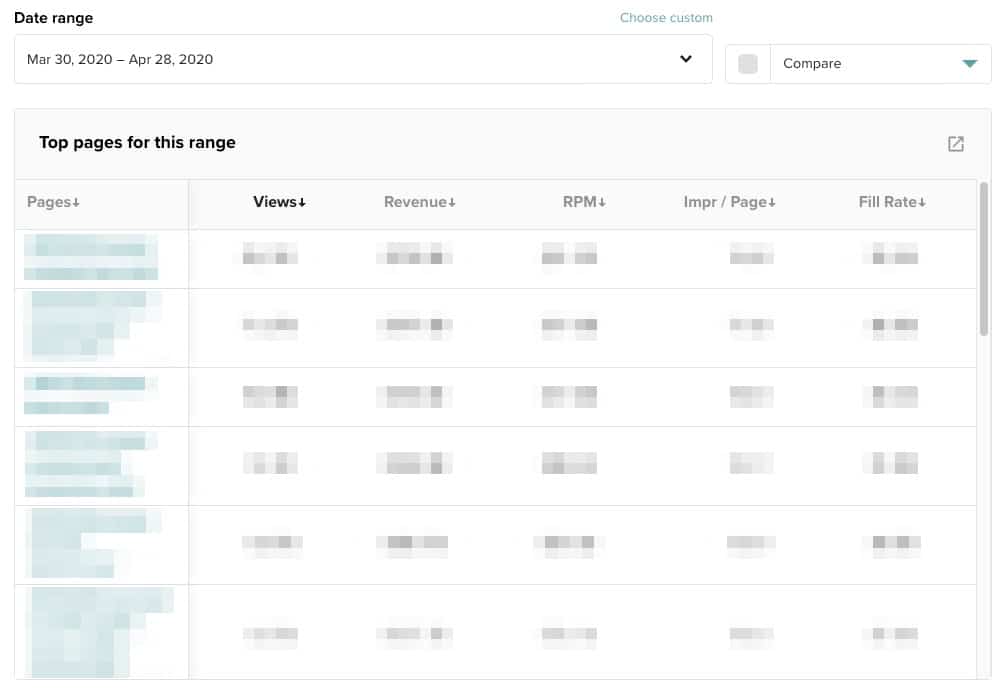Image resolution: width=1006 pixels, height=694 pixels.
Task: Enable the Compare checkbox
Action: pos(746,62)
